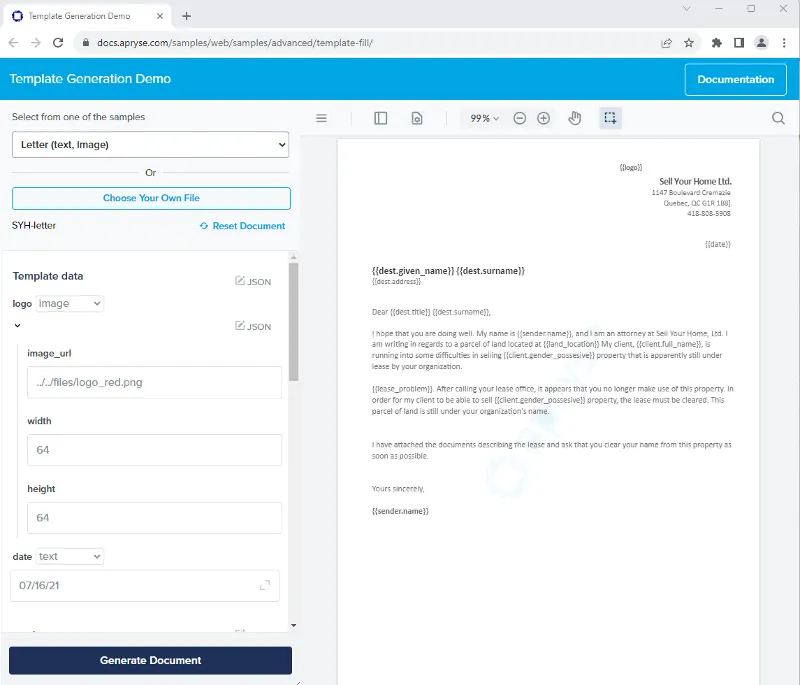
Task: Click the site lock icon
Action: [86, 43]
